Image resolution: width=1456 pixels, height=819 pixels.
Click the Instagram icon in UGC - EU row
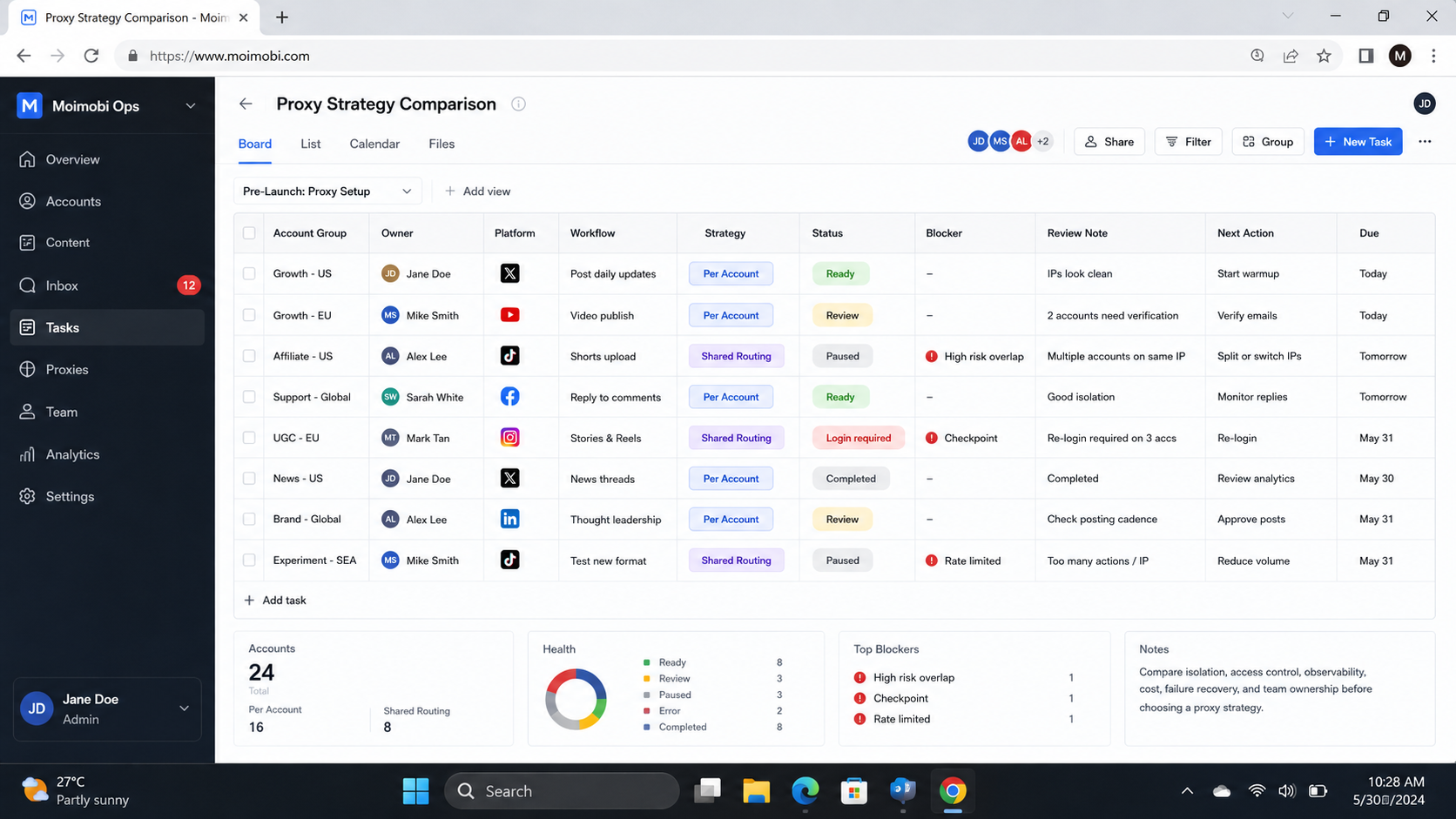click(x=510, y=438)
